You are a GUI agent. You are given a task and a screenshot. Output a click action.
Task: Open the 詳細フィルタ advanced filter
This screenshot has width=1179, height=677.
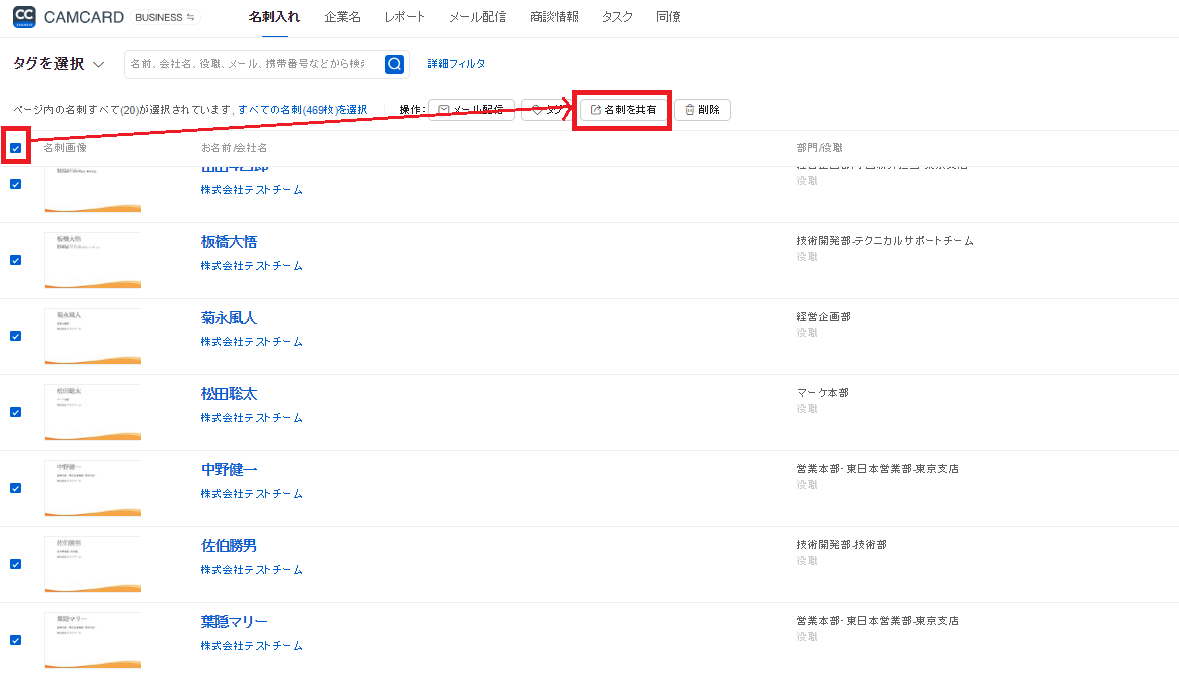tap(456, 64)
